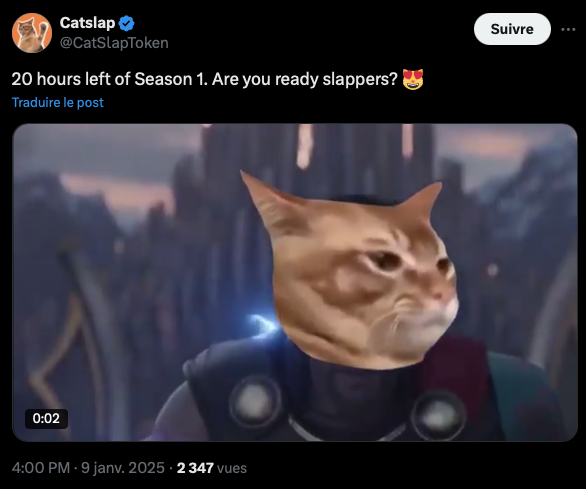Click the tweet text about Season 1
The image size is (586, 489).
[204, 79]
